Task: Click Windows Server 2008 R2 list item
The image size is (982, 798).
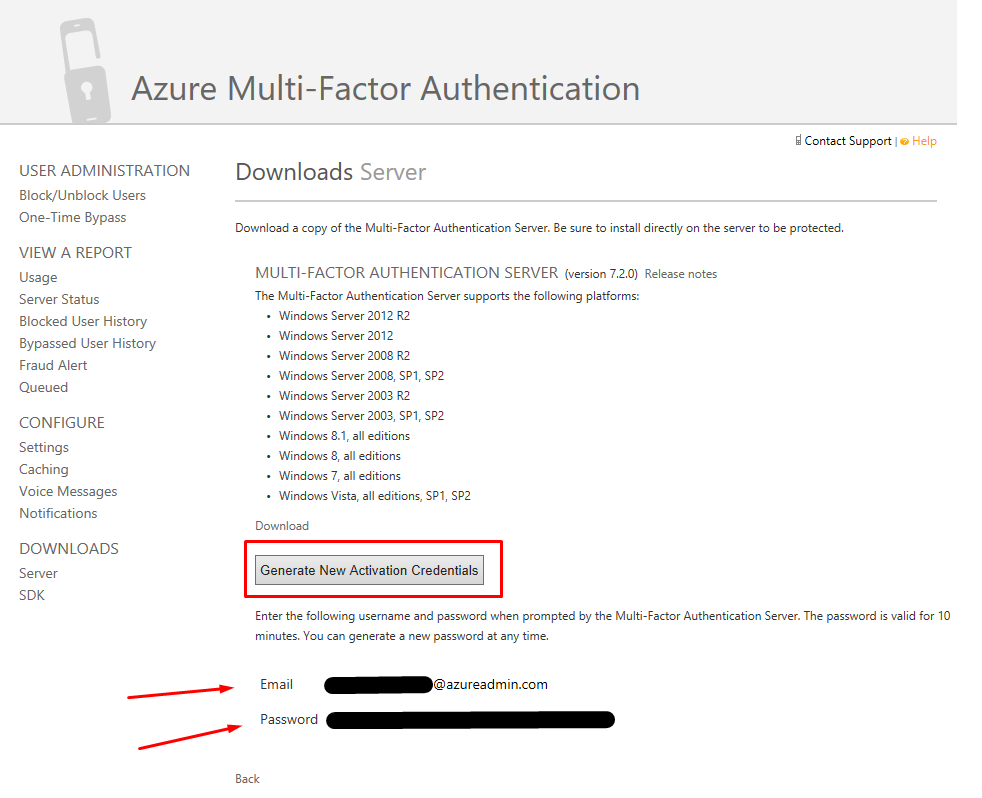Action: 344,356
